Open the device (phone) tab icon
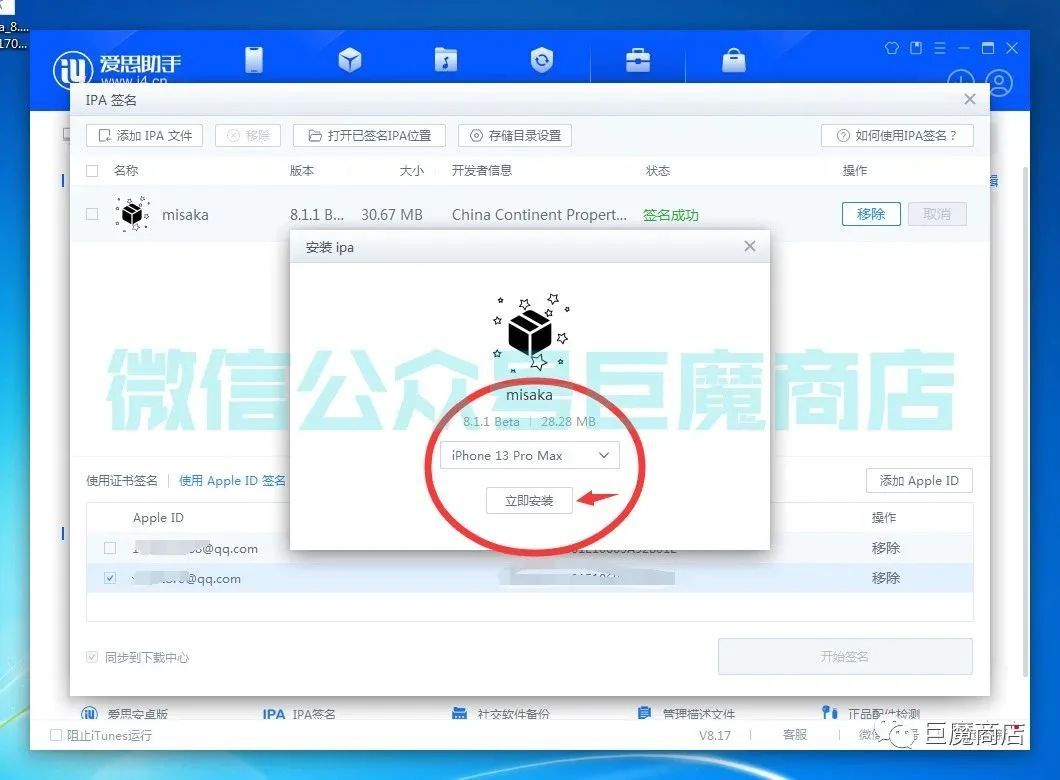Screen dimensions: 1060x780 [x=254, y=60]
